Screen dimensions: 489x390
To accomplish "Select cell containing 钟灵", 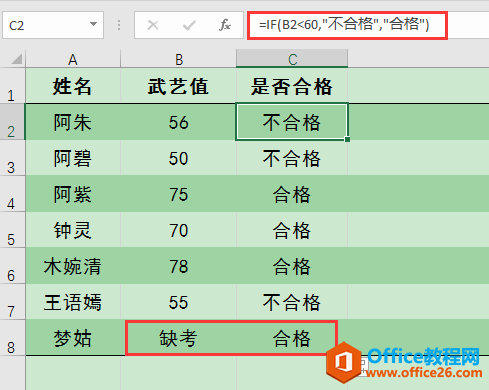I will (x=73, y=230).
